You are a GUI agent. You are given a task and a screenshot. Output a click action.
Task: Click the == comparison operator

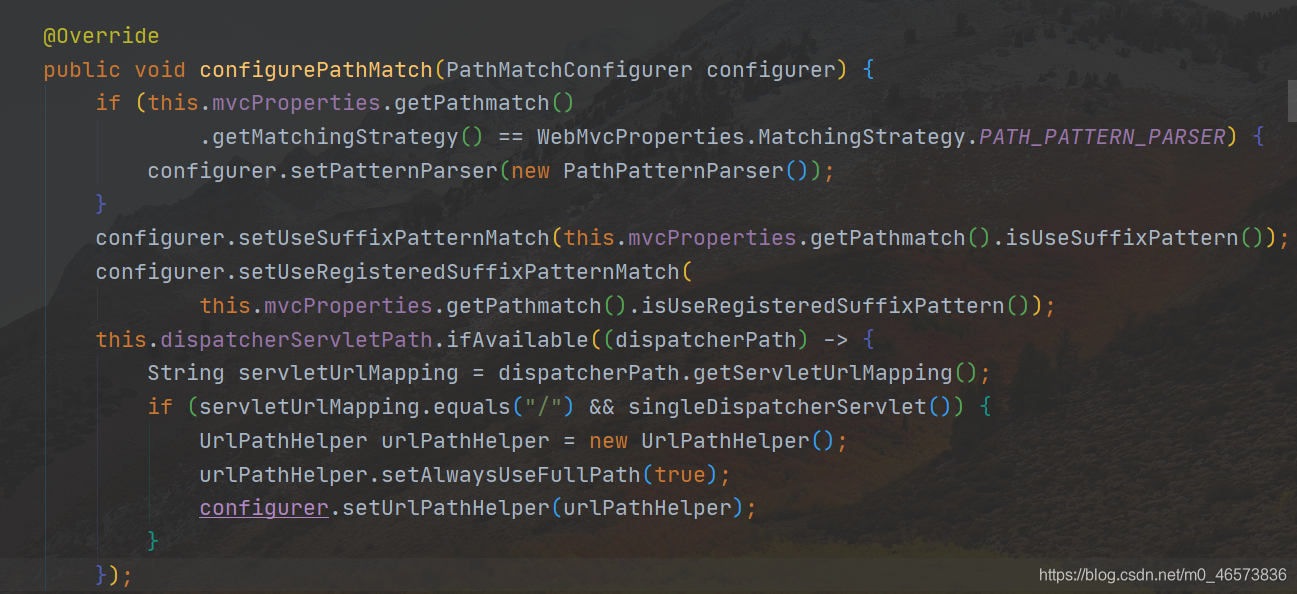click(x=511, y=137)
